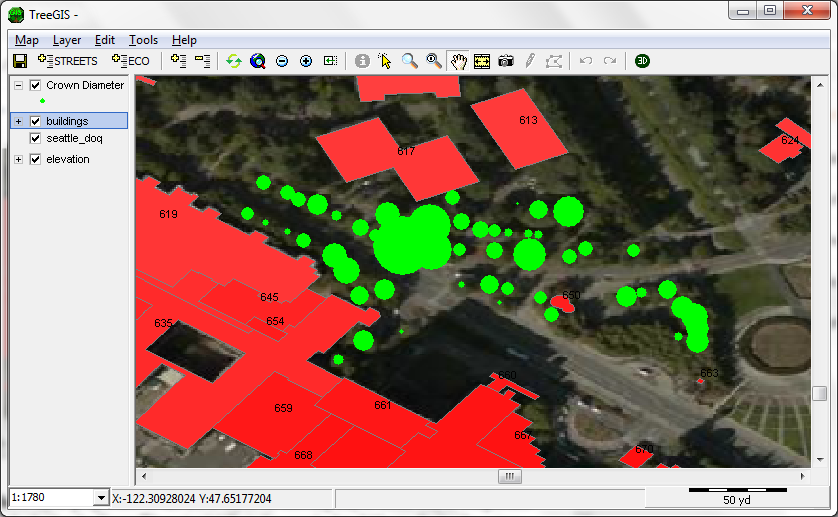Click the vertical scrollbar thumb of map
Screen dimensions: 838x517
(820, 393)
